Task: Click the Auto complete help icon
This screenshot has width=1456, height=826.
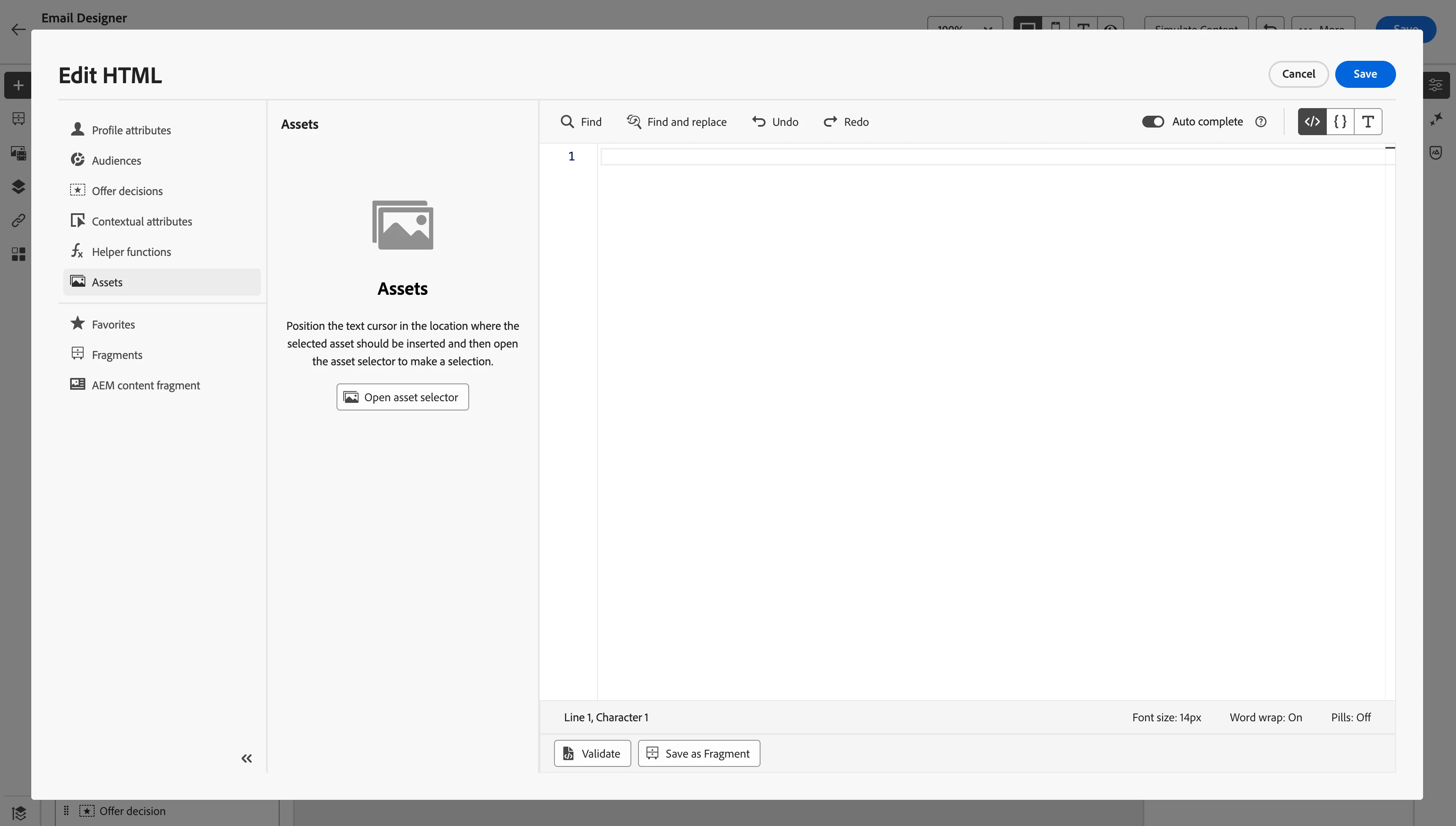Action: (1260, 121)
